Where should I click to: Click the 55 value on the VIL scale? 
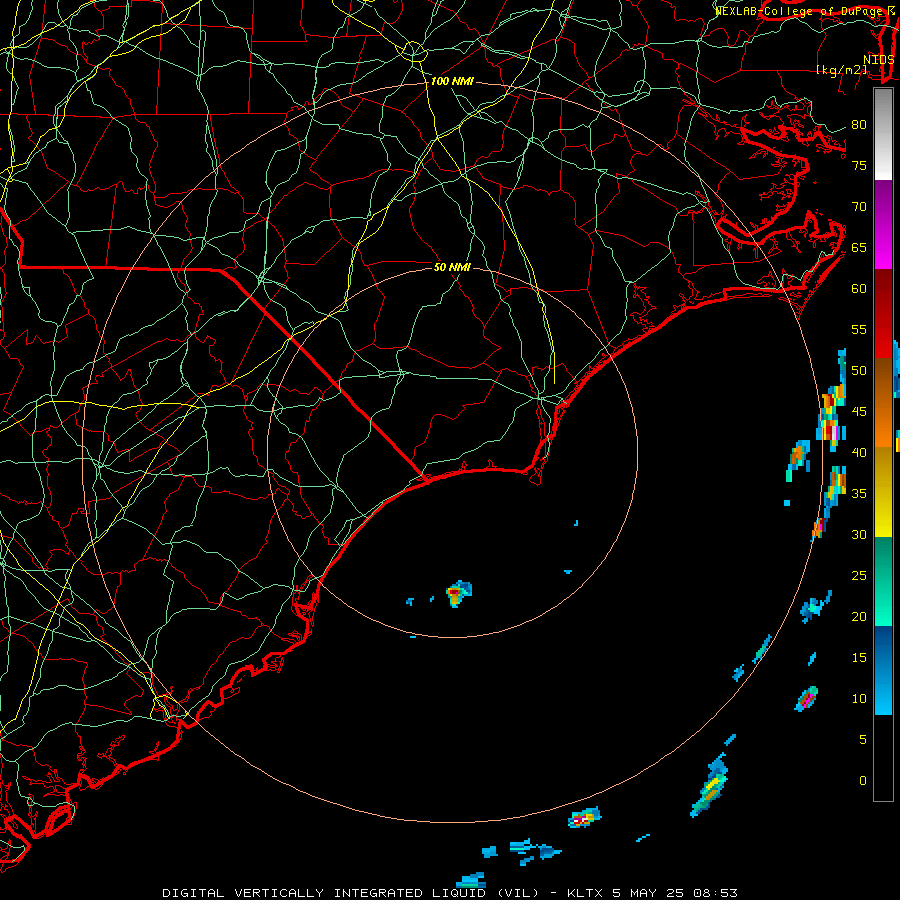[859, 329]
